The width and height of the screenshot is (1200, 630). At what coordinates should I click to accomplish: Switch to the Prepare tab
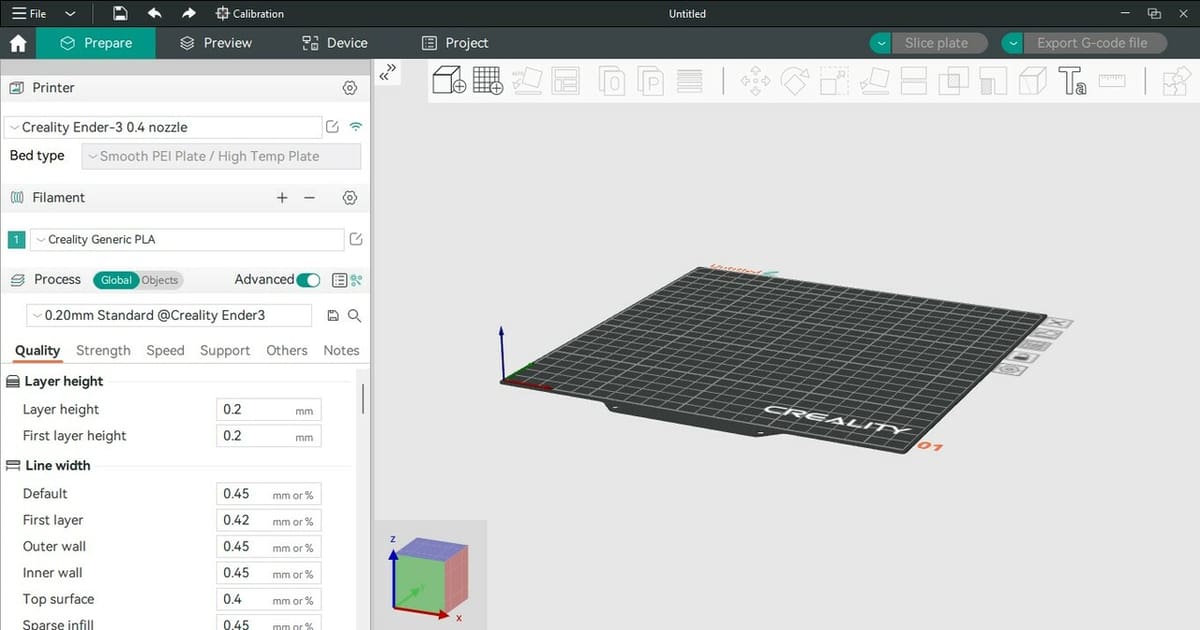pyautogui.click(x=96, y=43)
